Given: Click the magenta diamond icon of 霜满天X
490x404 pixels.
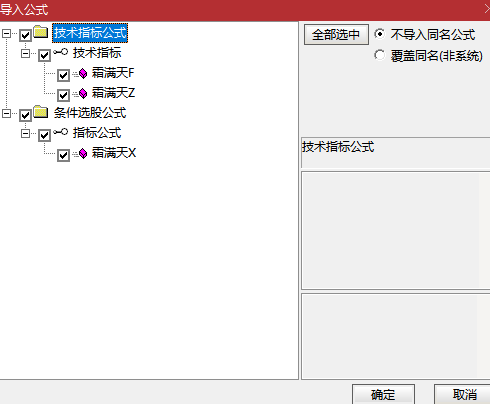Looking at the screenshot, I should (82, 153).
